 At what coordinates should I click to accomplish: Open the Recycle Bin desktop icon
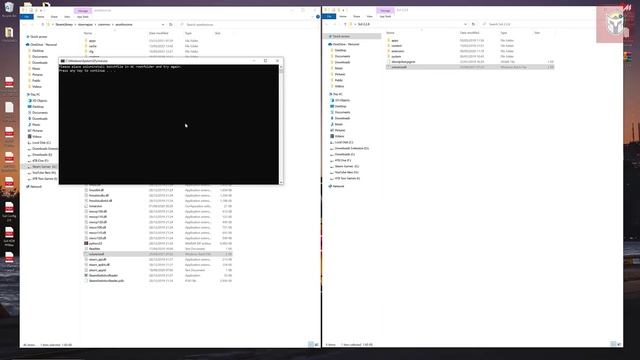[9, 8]
